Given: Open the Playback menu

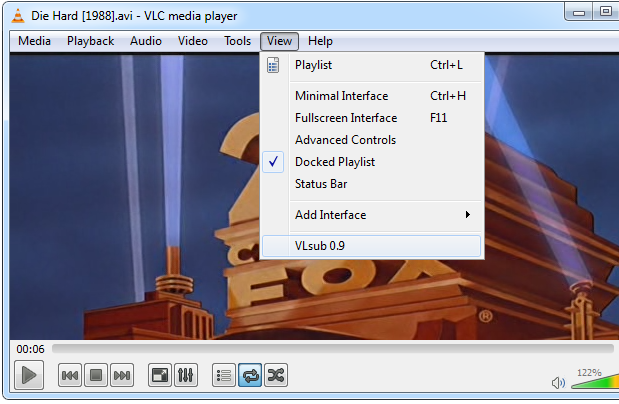Looking at the screenshot, I should 90,41.
